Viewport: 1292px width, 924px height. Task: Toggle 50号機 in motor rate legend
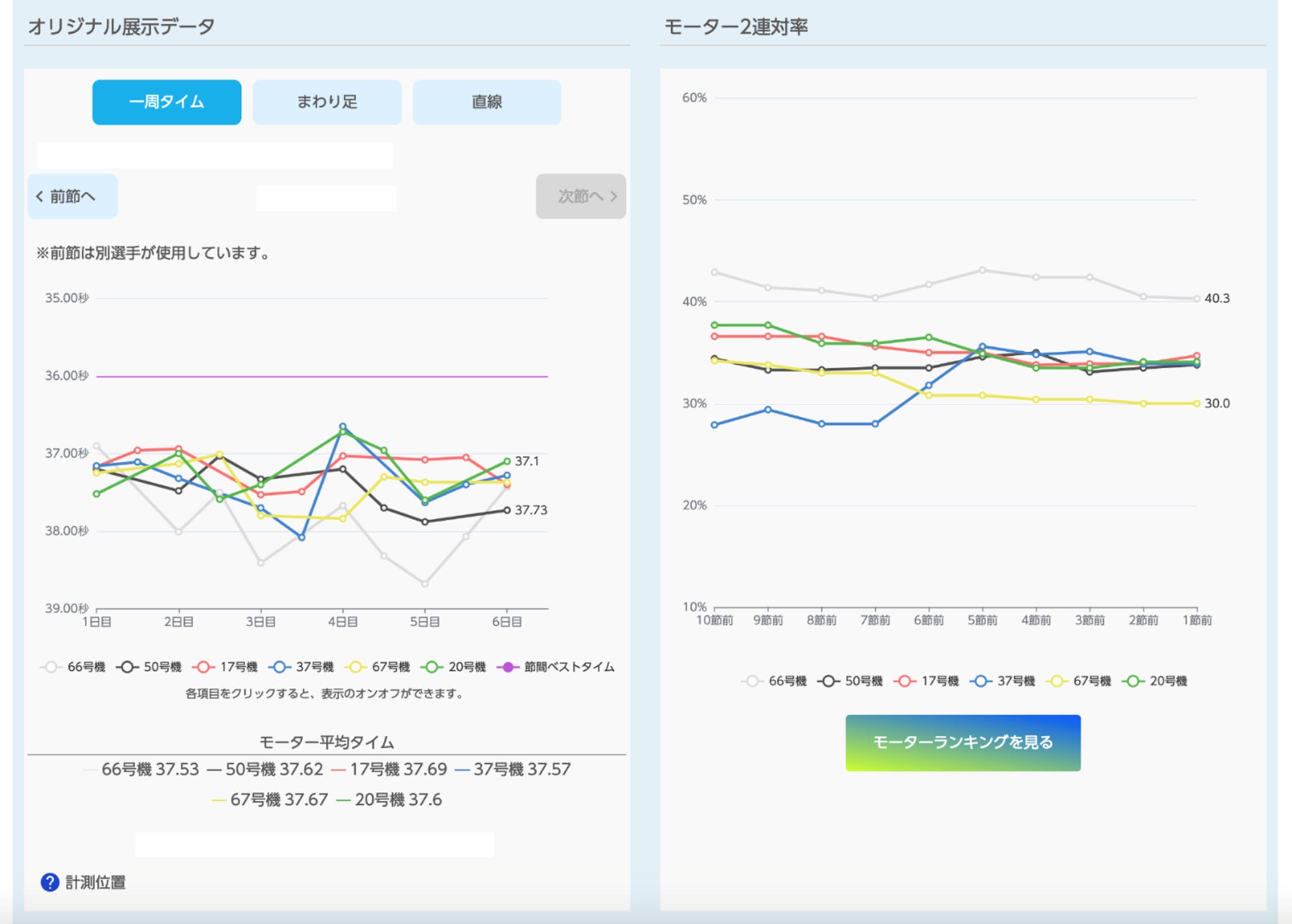coord(851,681)
